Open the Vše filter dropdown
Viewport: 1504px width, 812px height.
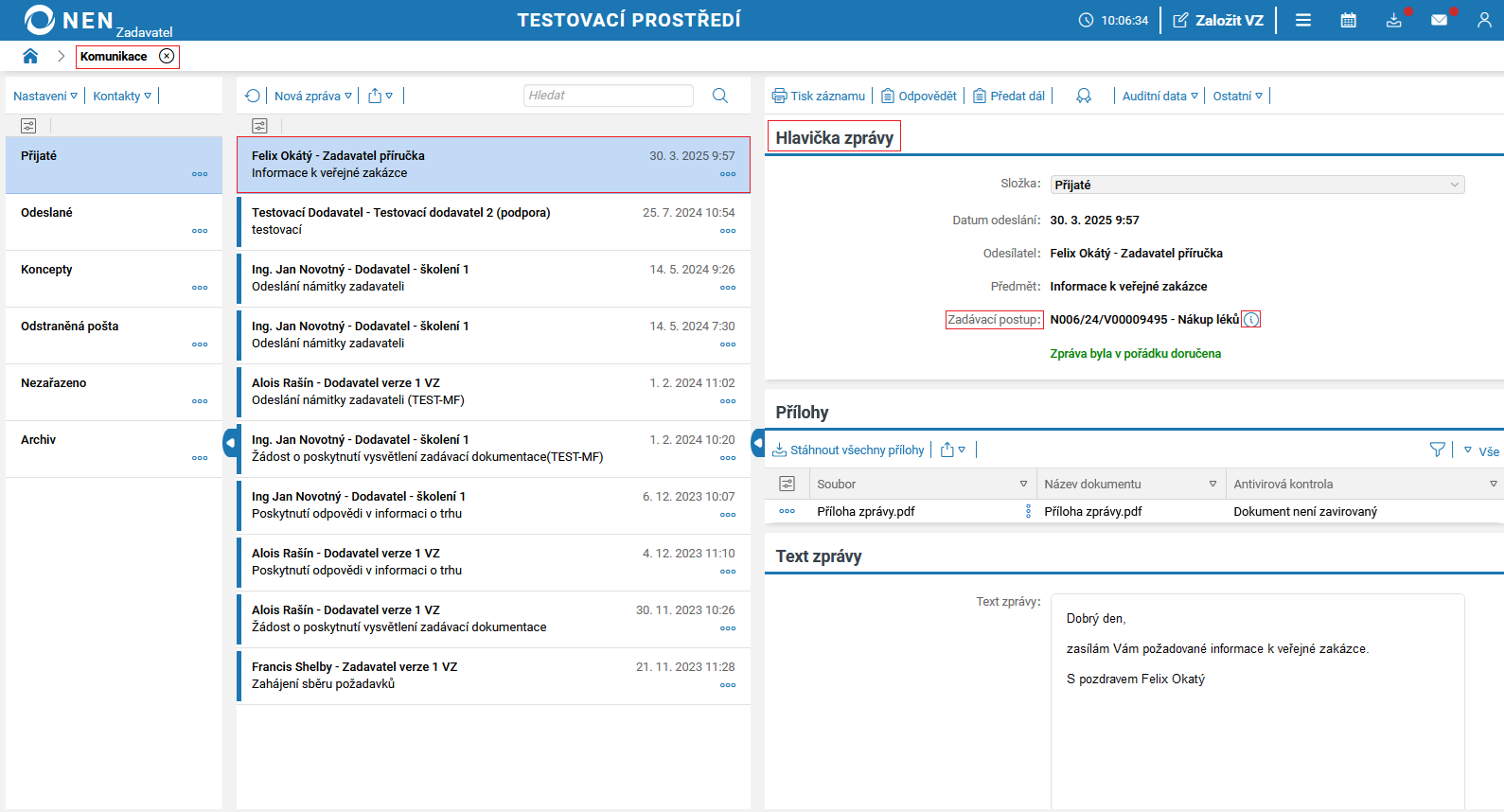pyautogui.click(x=1482, y=451)
